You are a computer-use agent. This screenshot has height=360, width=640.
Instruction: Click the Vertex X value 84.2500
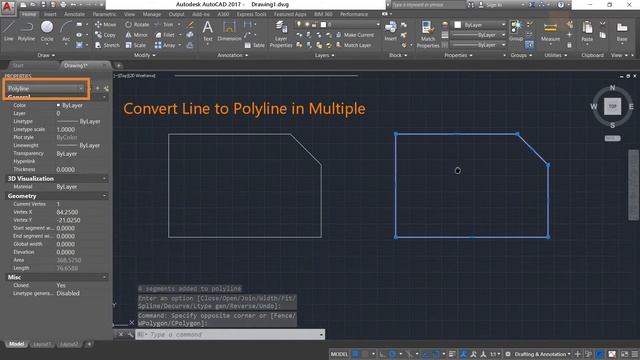[x=67, y=212]
